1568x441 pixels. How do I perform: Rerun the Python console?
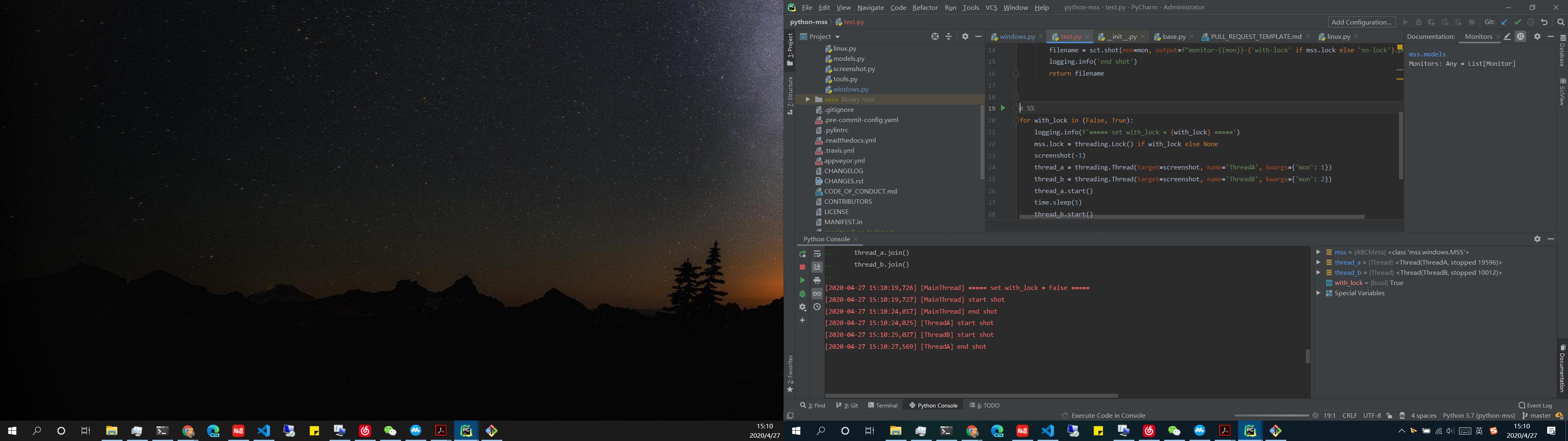[x=802, y=254]
